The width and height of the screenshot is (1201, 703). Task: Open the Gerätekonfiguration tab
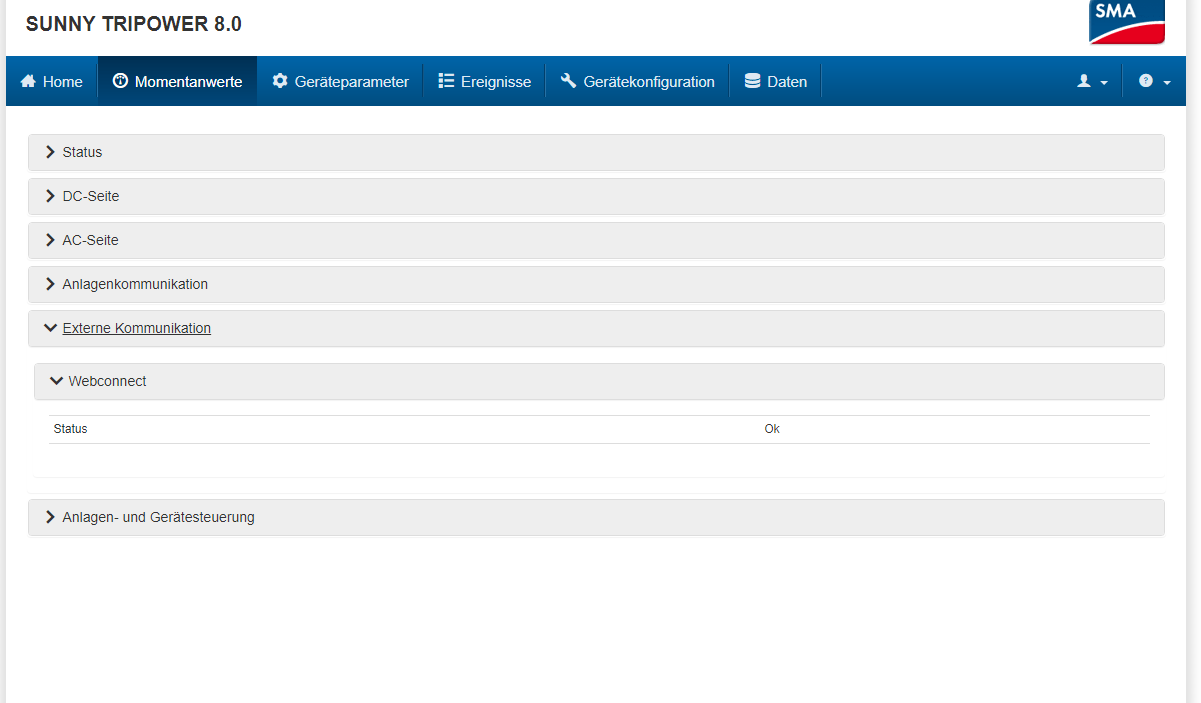tap(637, 81)
